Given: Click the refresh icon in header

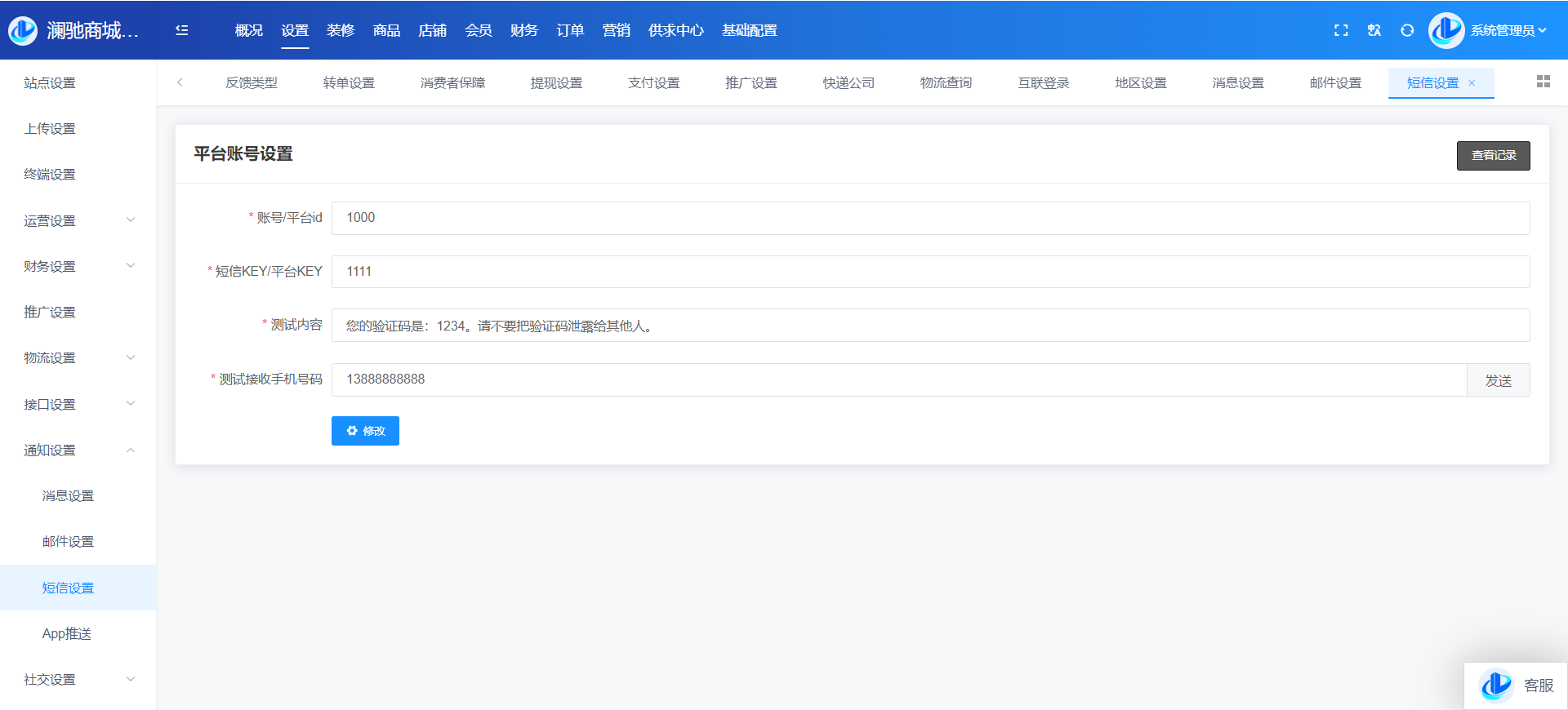Looking at the screenshot, I should (1407, 30).
